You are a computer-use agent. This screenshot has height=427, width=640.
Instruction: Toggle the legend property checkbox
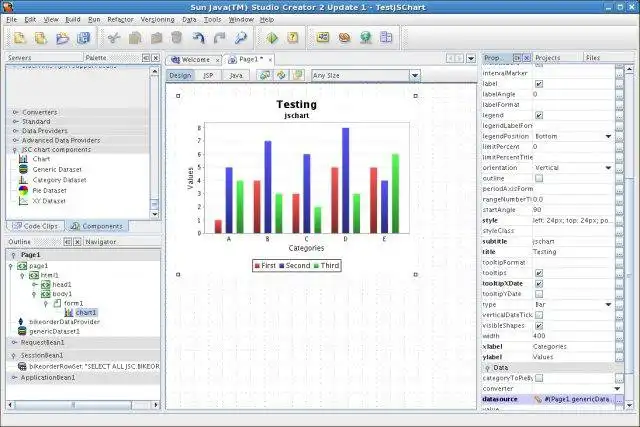pyautogui.click(x=539, y=116)
